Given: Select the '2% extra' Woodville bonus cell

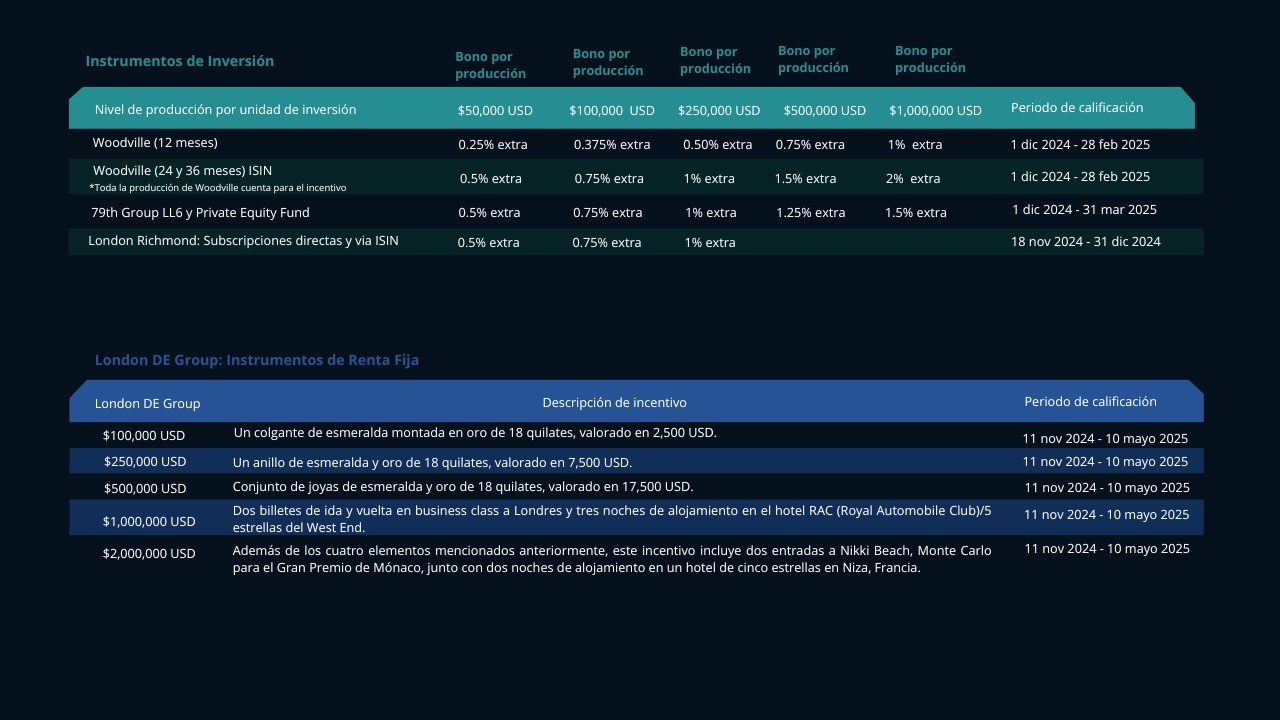Looking at the screenshot, I should 912,179.
